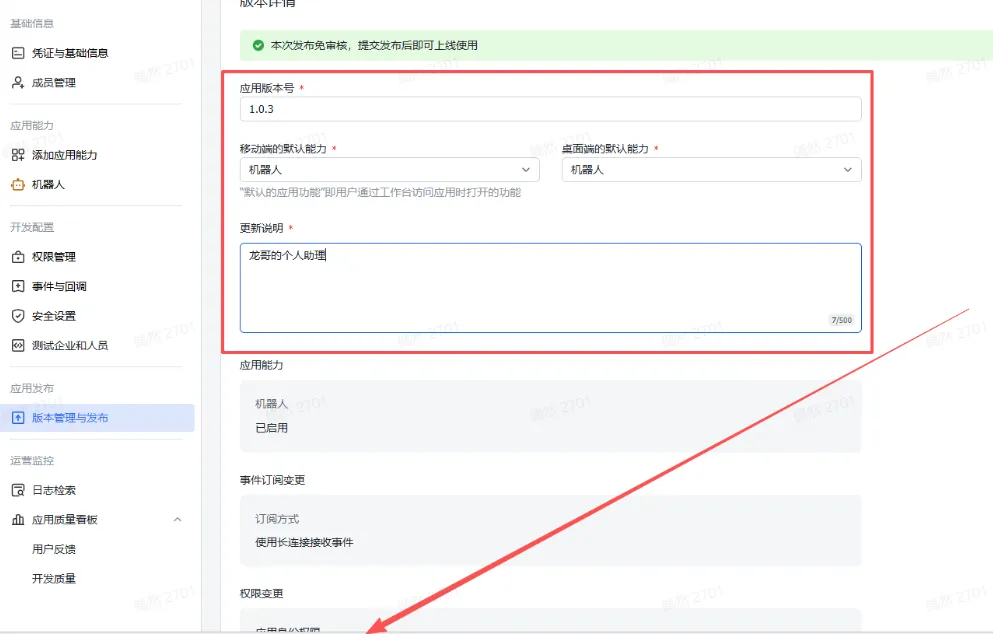Click chevron arrow of 移动端 dropdown
The width and height of the screenshot is (993, 634).
(526, 170)
